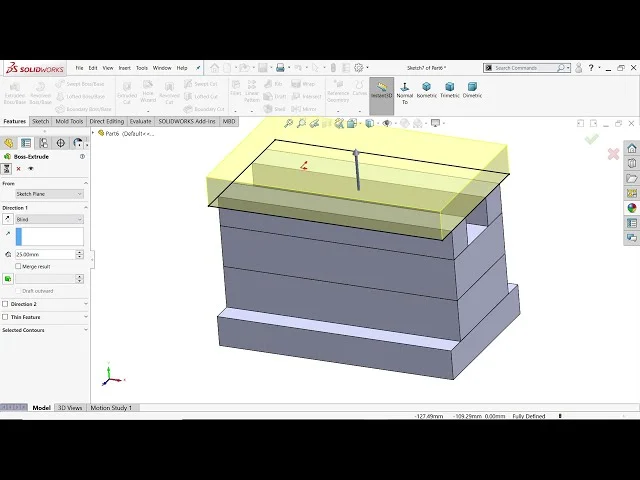Open the Blind end condition dropdown
This screenshot has width=640, height=480.
(49, 219)
